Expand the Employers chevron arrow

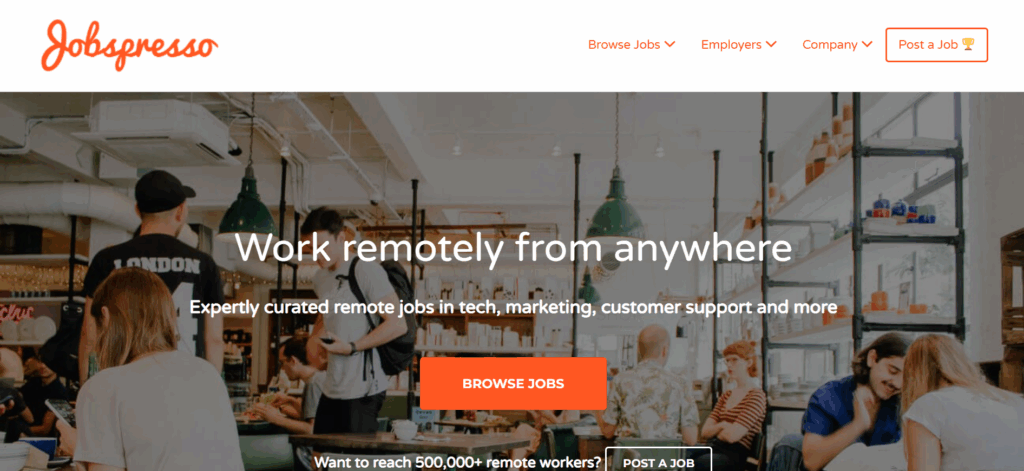point(771,44)
